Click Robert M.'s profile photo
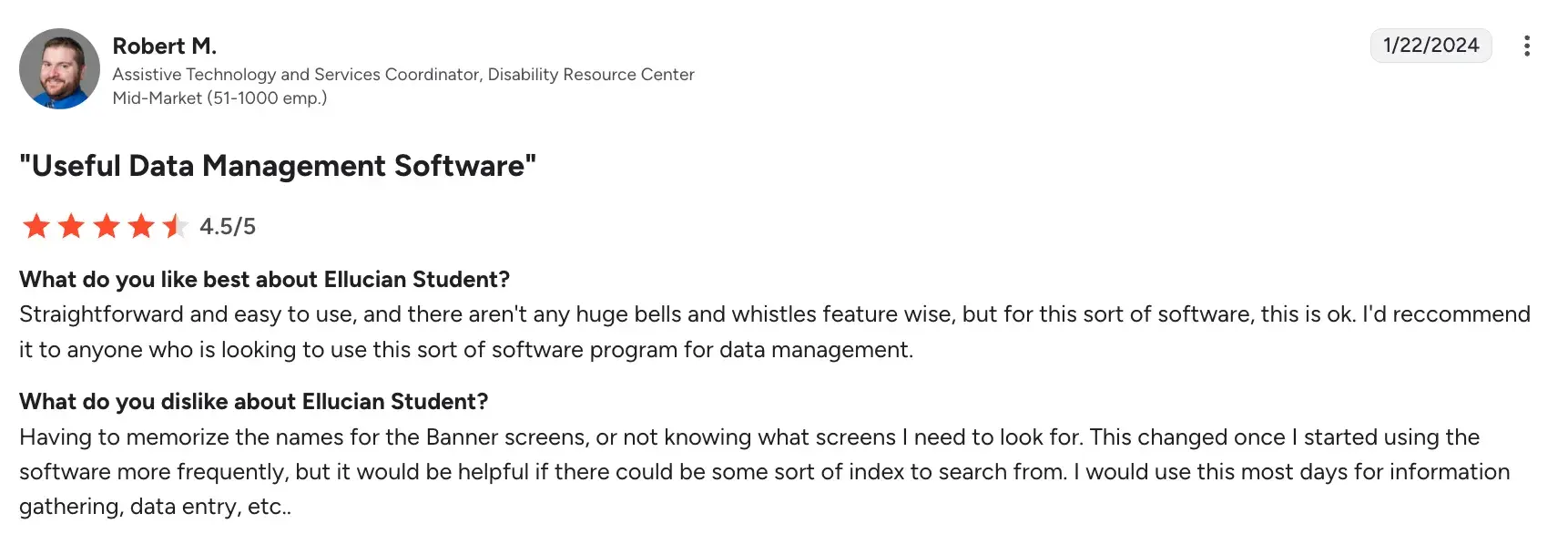The width and height of the screenshot is (1568, 534). pos(59,69)
